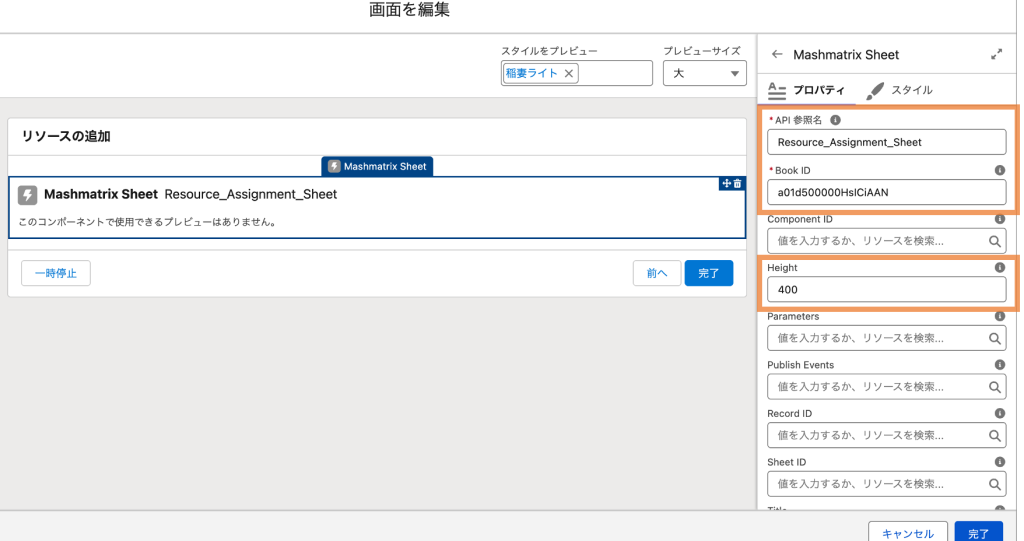Click the search icon in the Component ID field

[x=995, y=241]
